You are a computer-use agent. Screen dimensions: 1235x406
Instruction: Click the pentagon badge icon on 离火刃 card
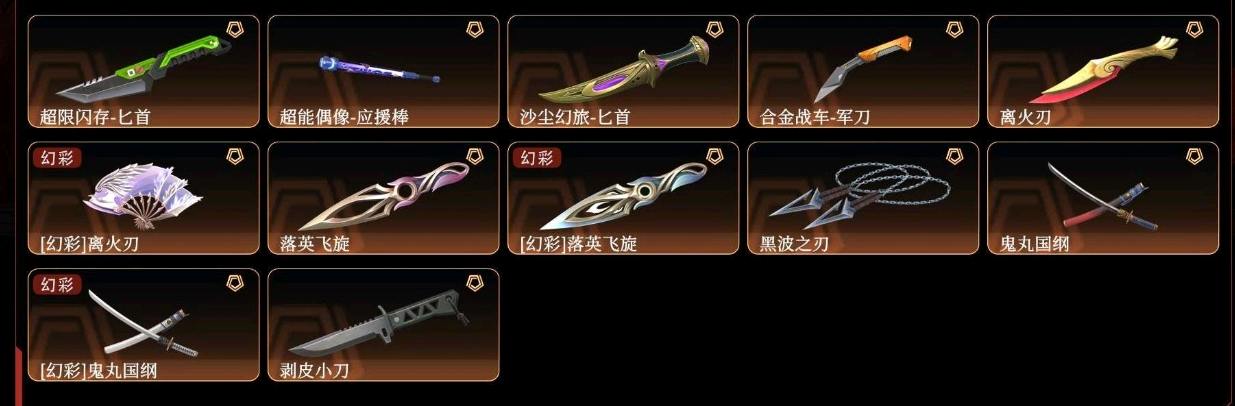tap(1195, 30)
